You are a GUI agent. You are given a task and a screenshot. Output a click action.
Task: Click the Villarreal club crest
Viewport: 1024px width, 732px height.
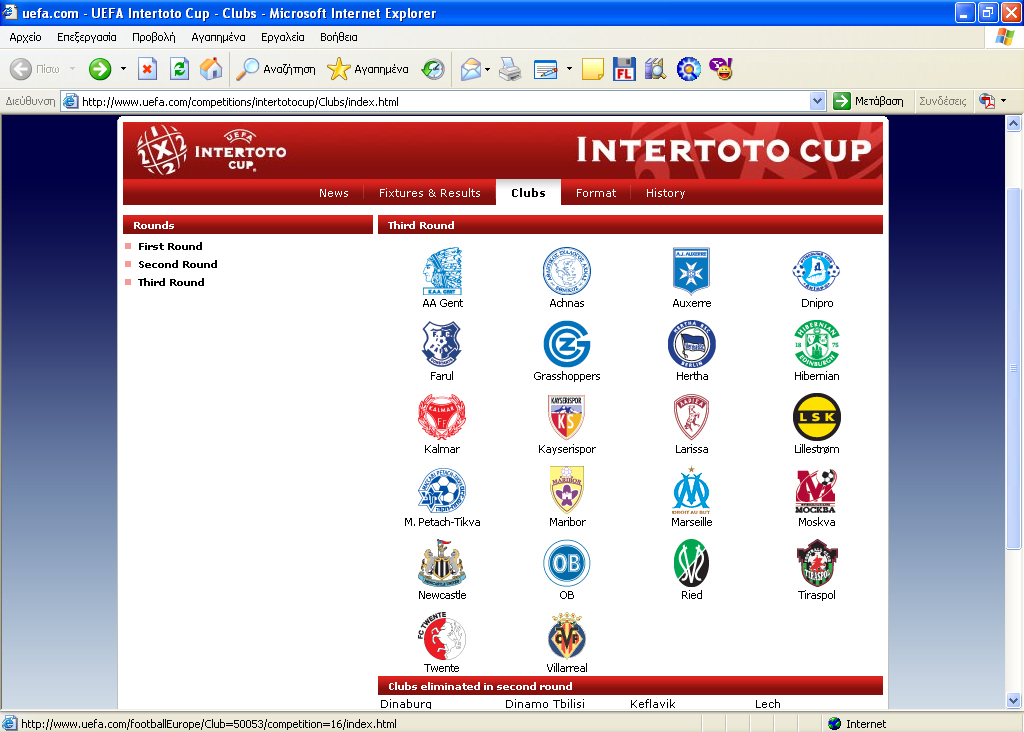(567, 636)
